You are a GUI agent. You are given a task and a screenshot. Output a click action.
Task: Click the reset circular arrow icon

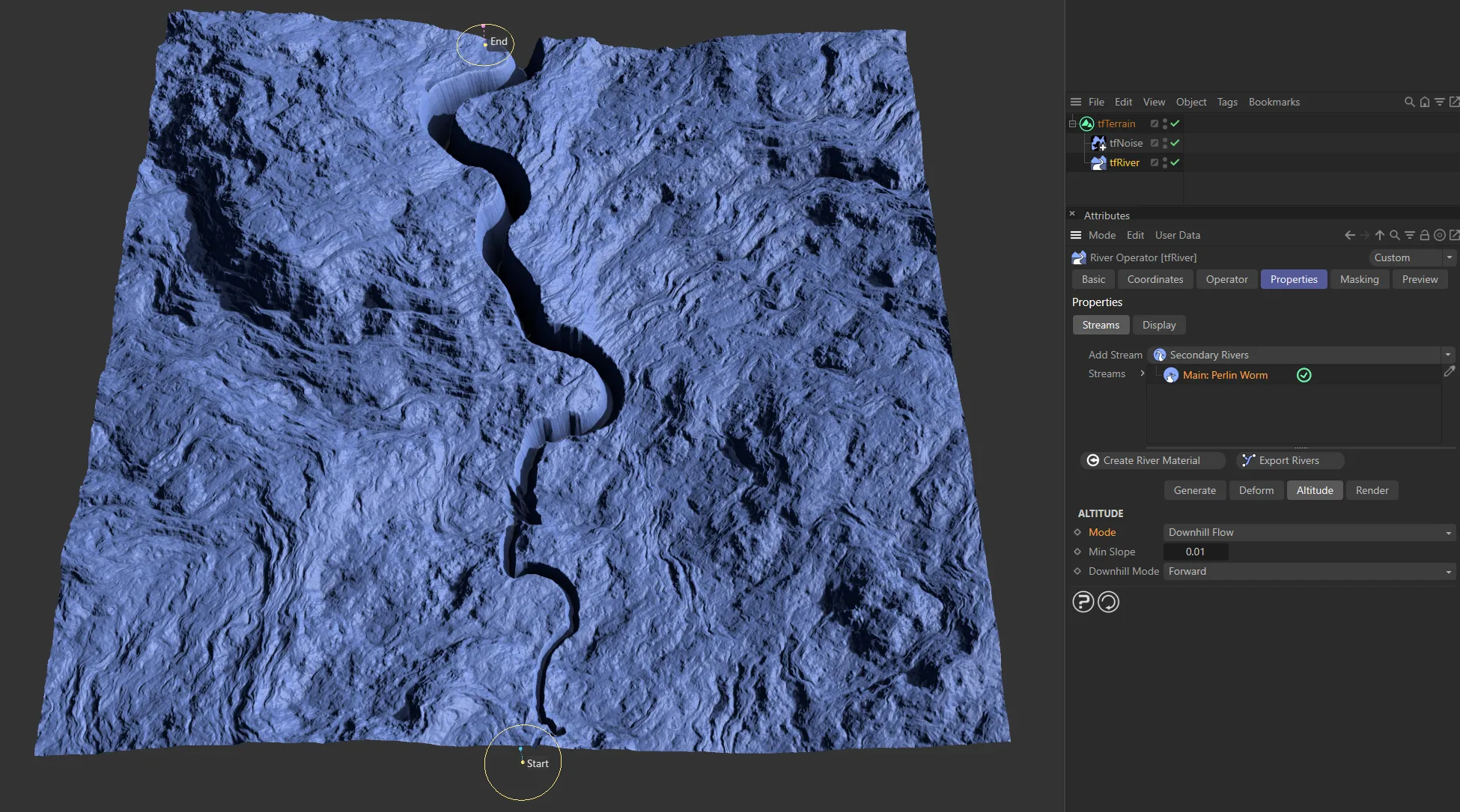coord(1108,602)
